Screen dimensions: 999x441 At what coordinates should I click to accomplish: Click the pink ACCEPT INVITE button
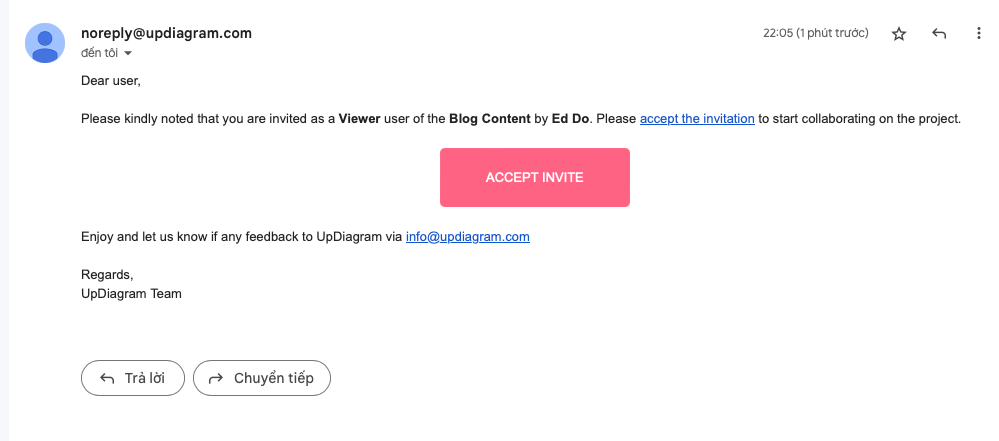coord(535,177)
